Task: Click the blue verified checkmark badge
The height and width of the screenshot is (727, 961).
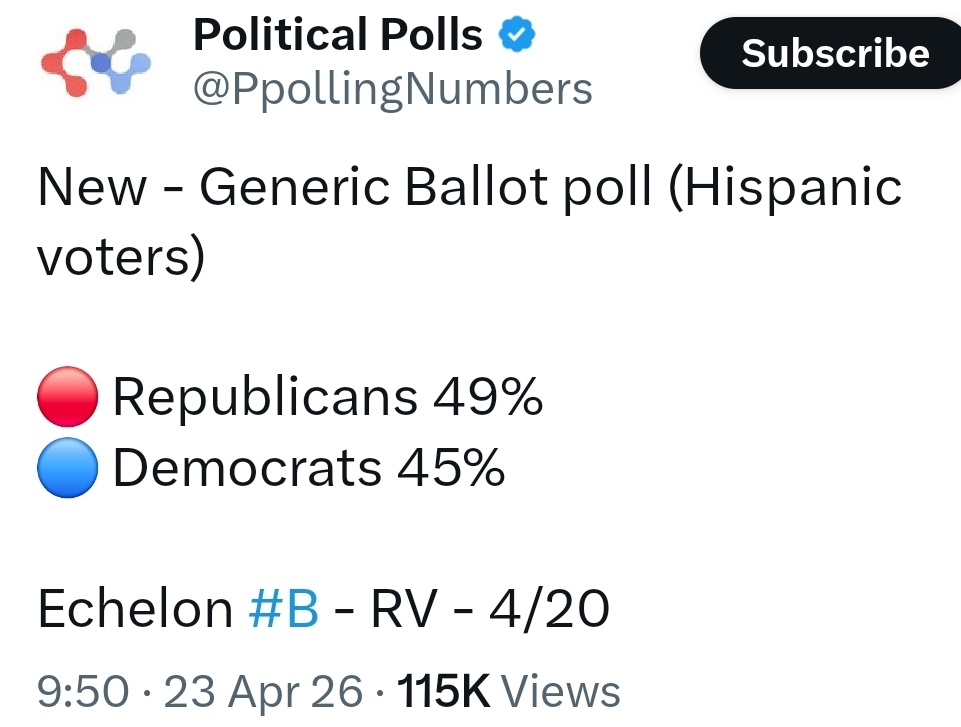Action: 517,38
